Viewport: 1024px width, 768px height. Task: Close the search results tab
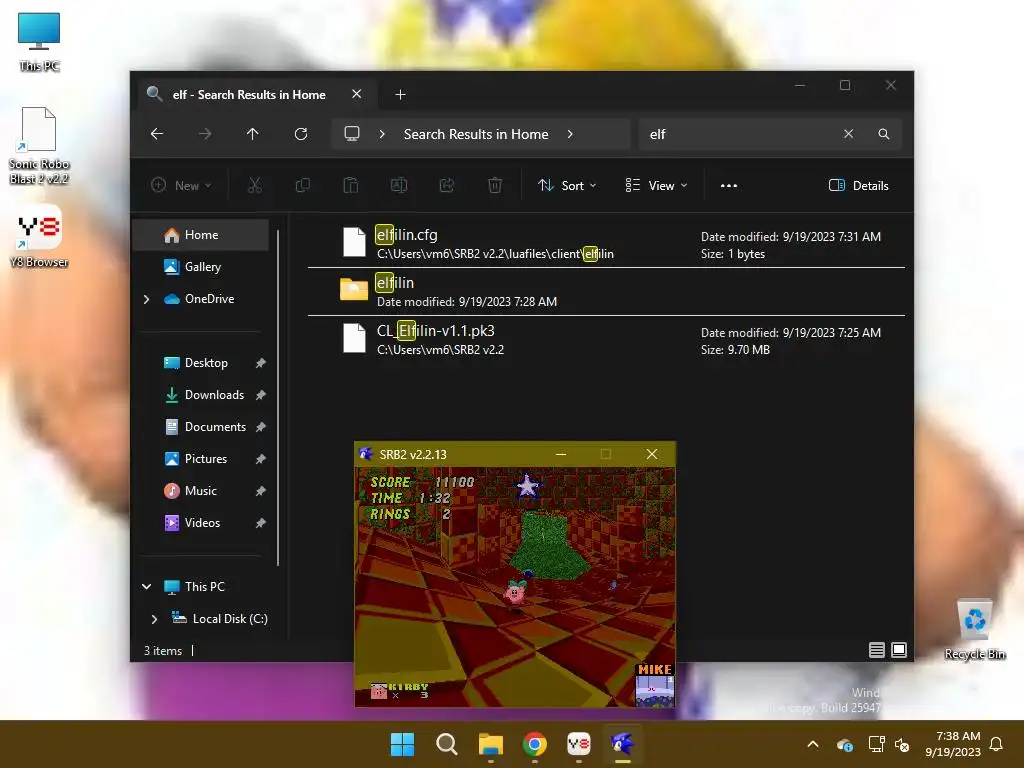[x=357, y=94]
